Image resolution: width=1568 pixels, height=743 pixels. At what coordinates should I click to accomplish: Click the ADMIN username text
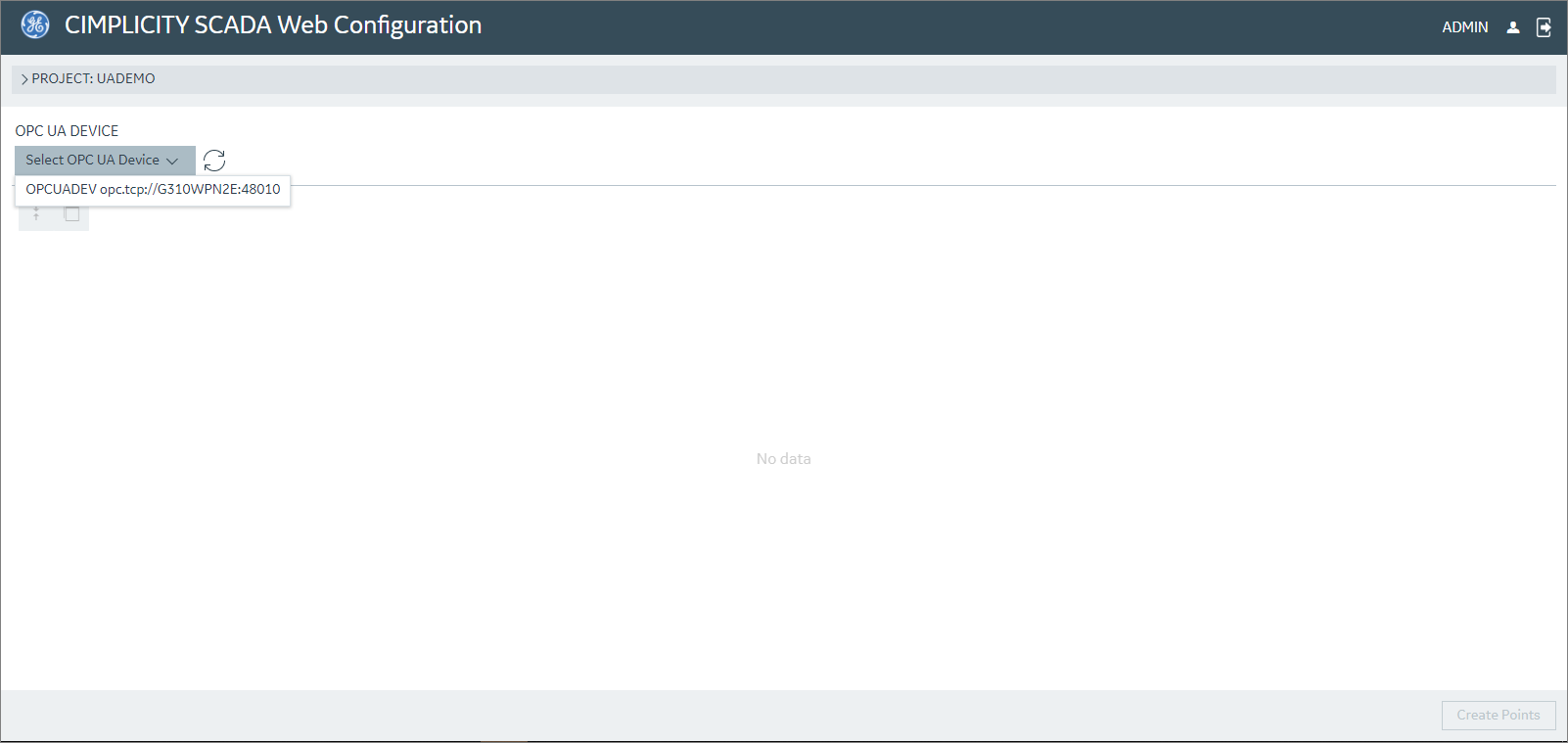click(x=1464, y=27)
